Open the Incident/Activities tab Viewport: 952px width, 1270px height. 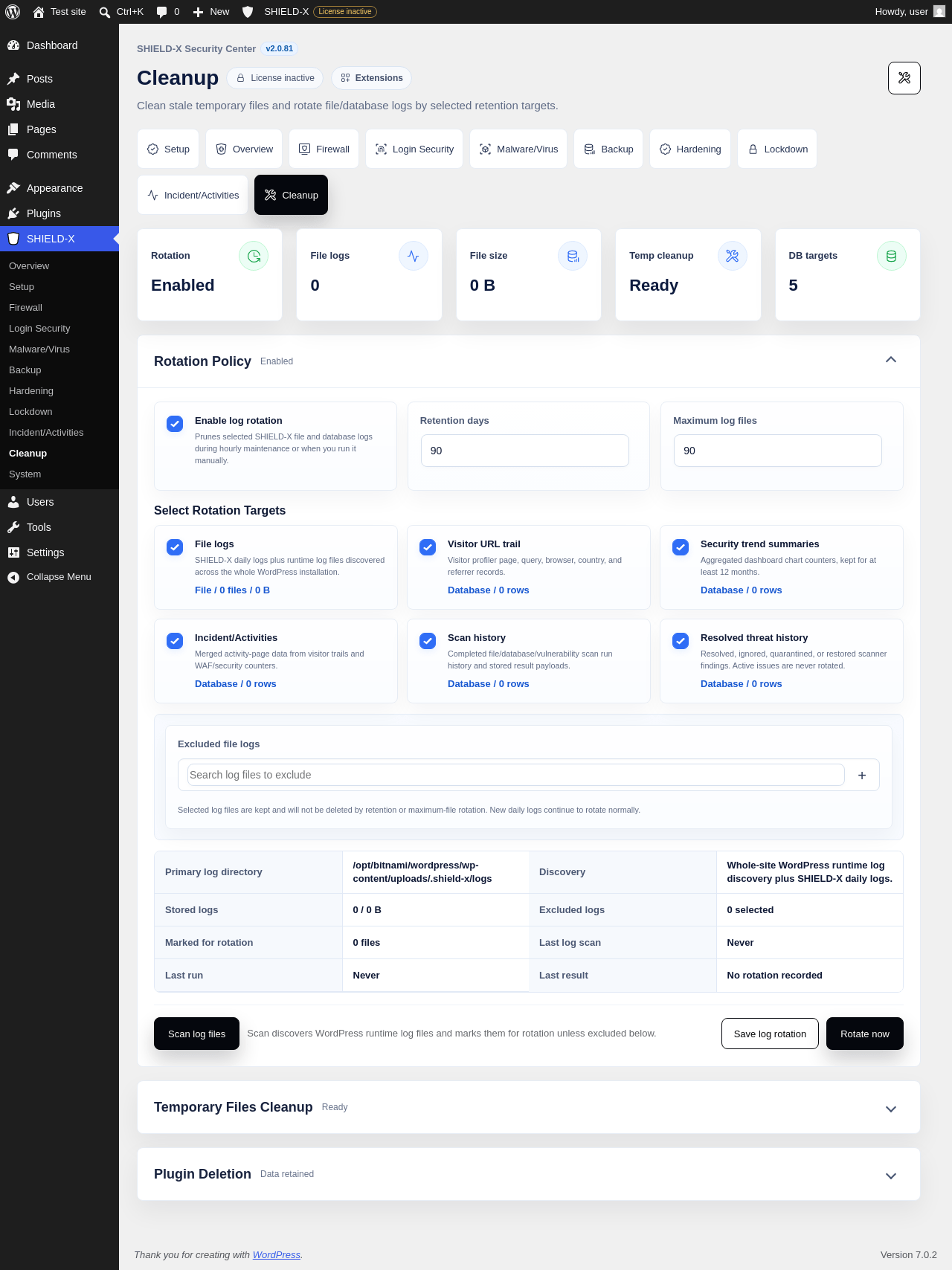(193, 195)
